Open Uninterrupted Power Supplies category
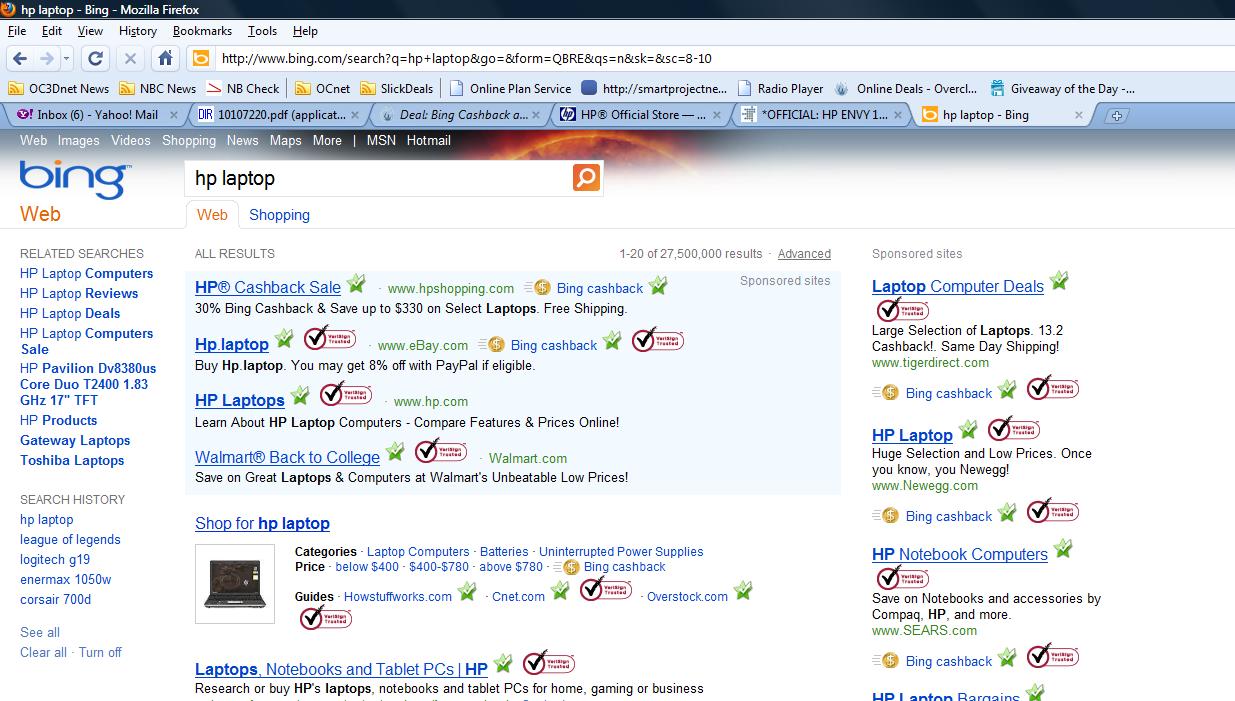Screen dimensions: 1235x701 [x=621, y=552]
